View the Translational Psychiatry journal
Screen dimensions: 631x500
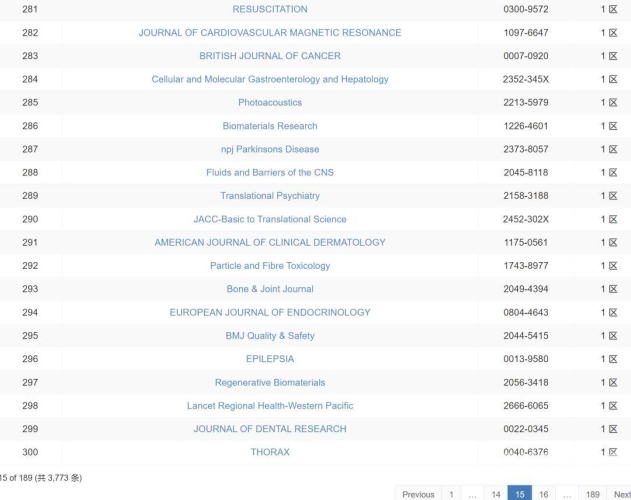[x=270, y=196]
